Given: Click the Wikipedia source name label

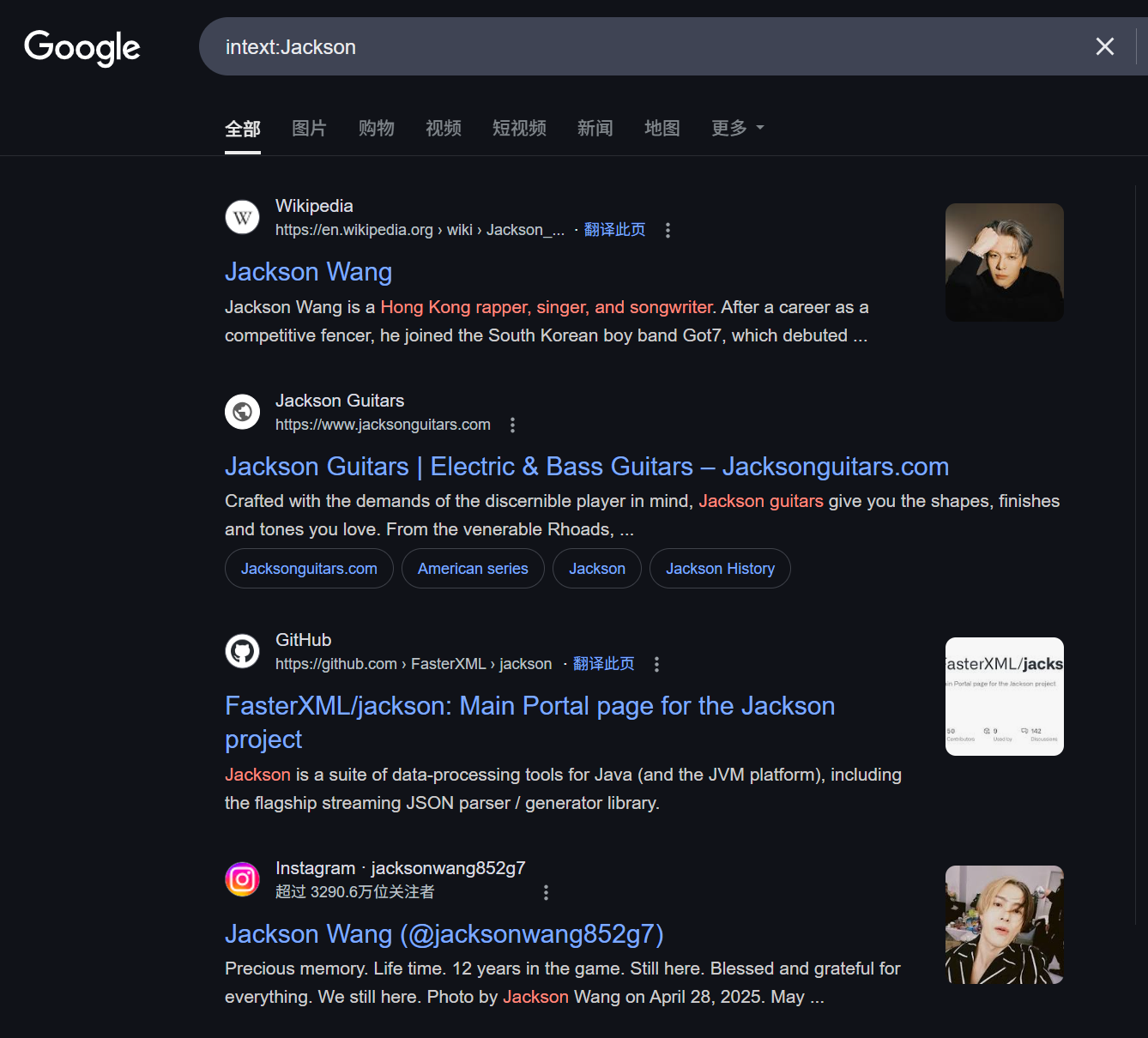Looking at the screenshot, I should [314, 206].
